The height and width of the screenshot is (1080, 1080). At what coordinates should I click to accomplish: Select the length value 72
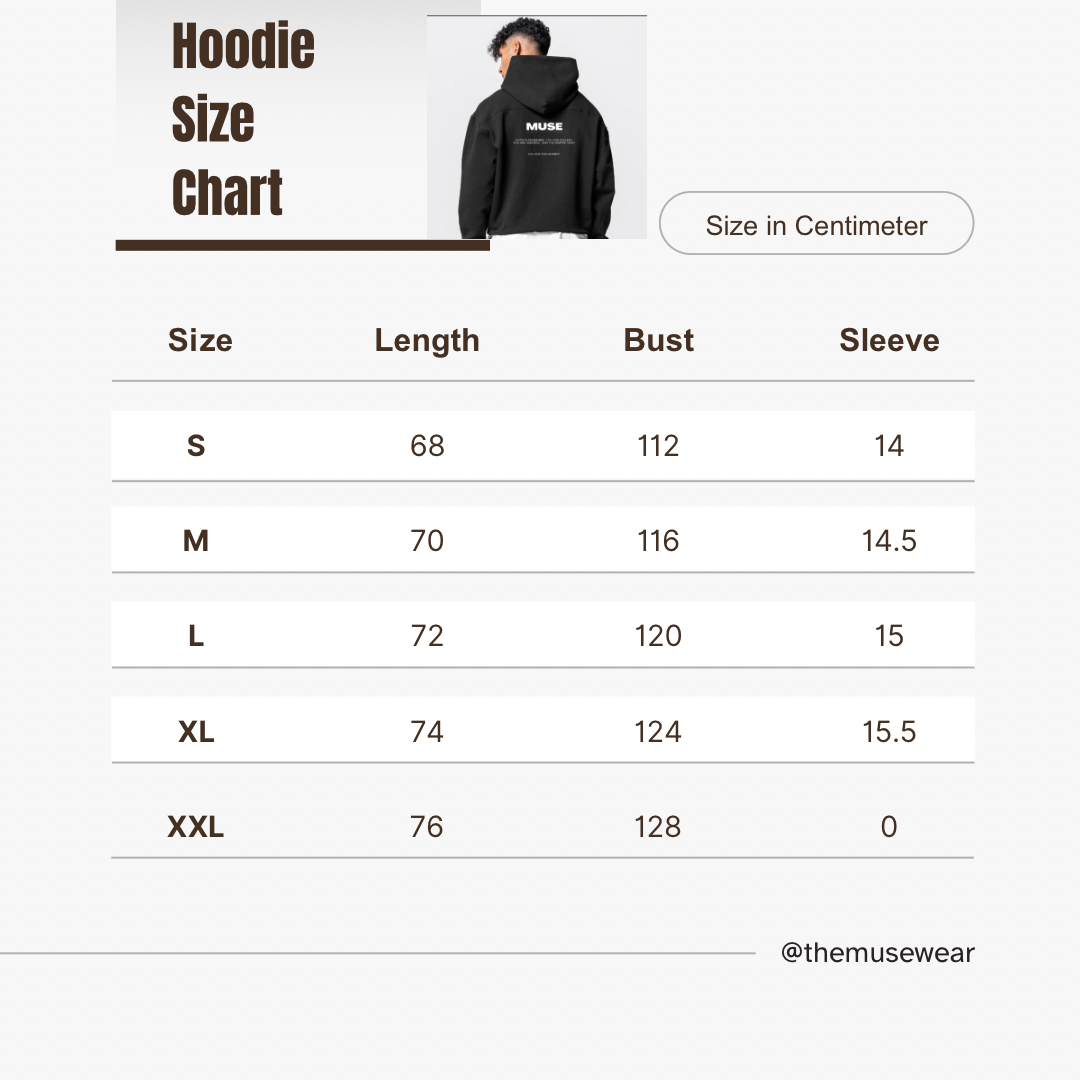click(x=427, y=636)
